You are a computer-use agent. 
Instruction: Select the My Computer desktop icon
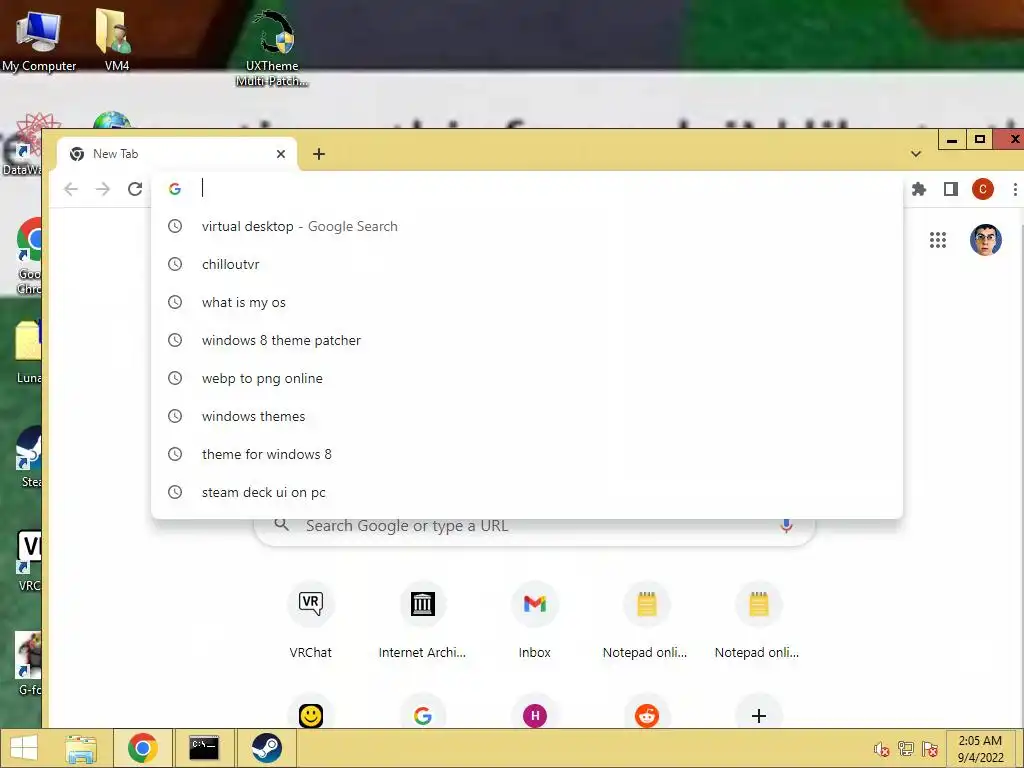39,40
